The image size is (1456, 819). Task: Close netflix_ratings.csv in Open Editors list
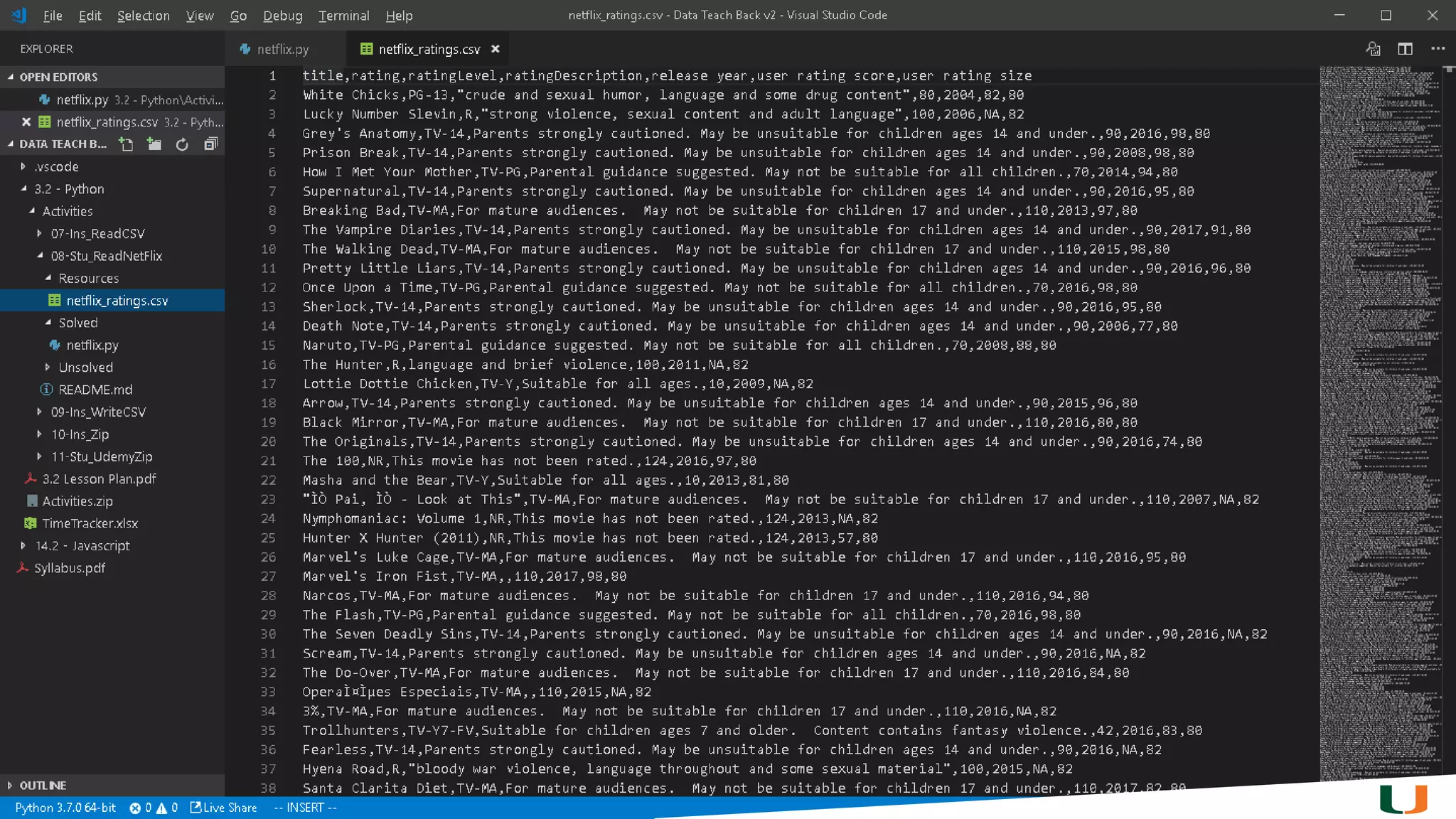(x=26, y=122)
